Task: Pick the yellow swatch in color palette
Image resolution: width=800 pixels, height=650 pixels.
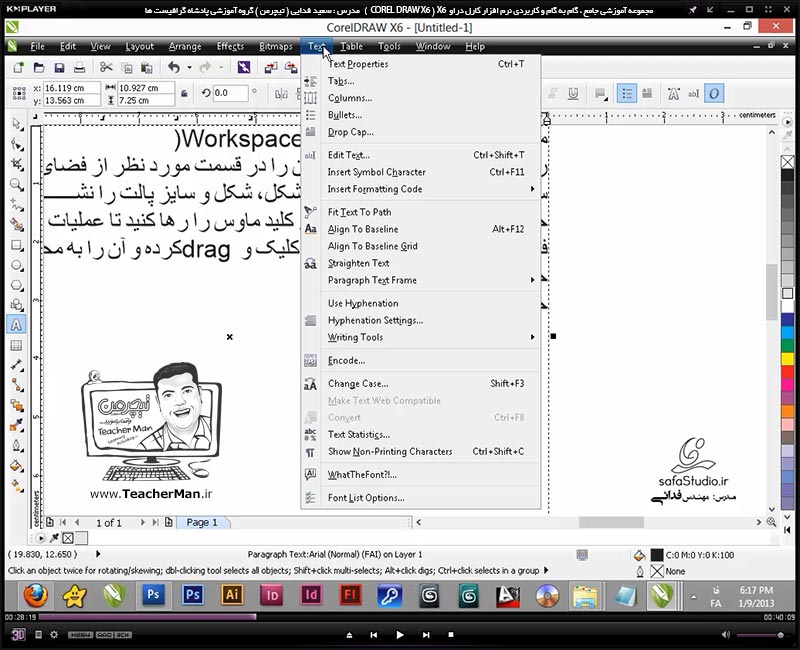Action: coord(787,358)
